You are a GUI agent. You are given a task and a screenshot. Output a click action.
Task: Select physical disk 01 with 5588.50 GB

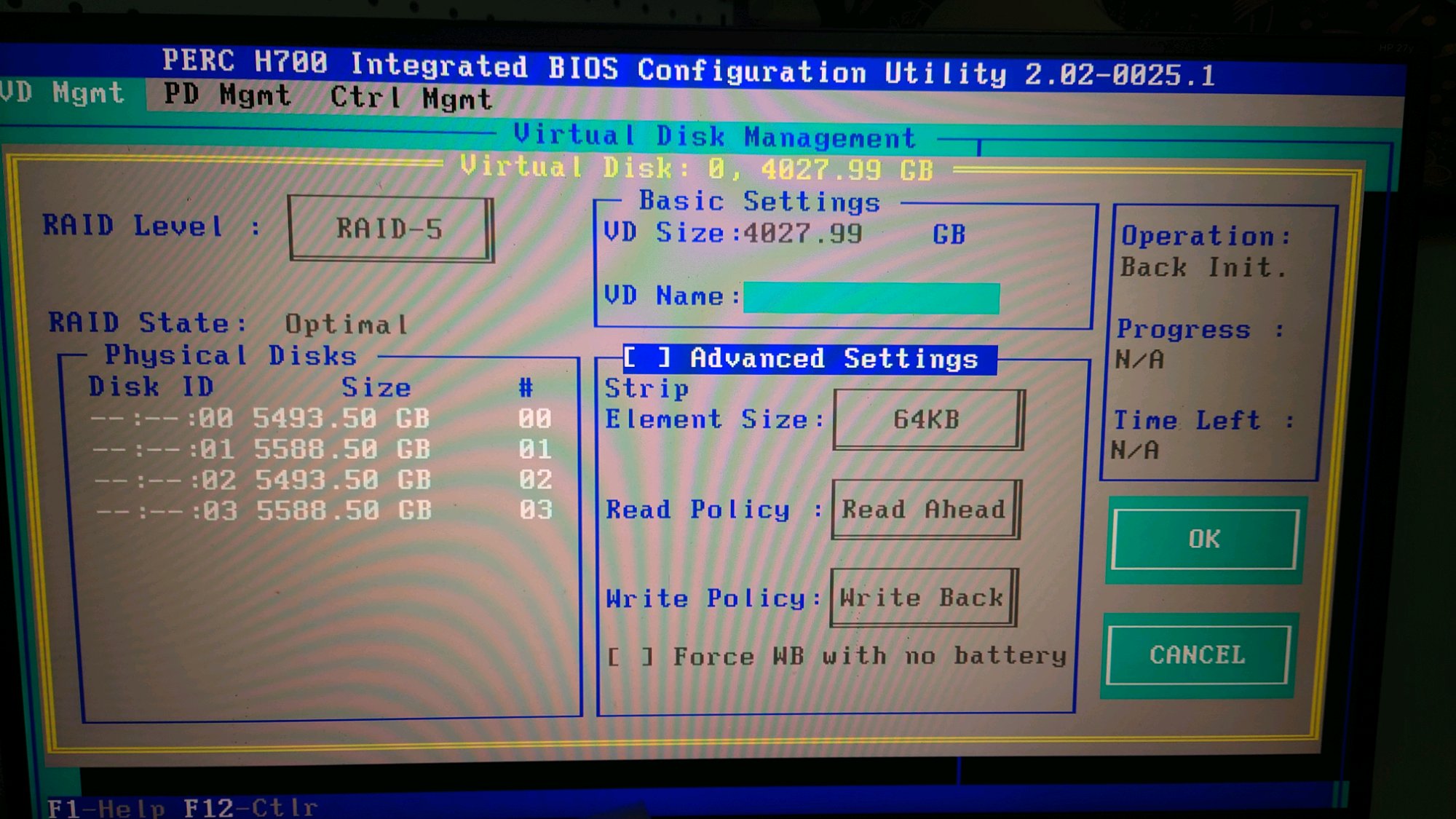pyautogui.click(x=323, y=449)
